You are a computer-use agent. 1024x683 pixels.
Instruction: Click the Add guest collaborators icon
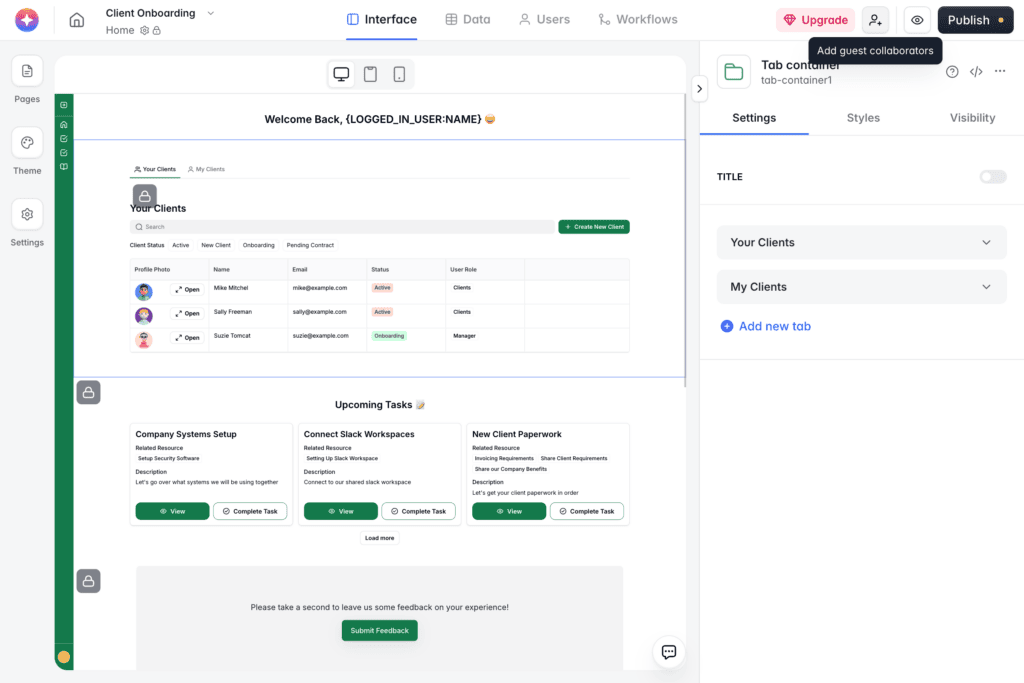875,20
